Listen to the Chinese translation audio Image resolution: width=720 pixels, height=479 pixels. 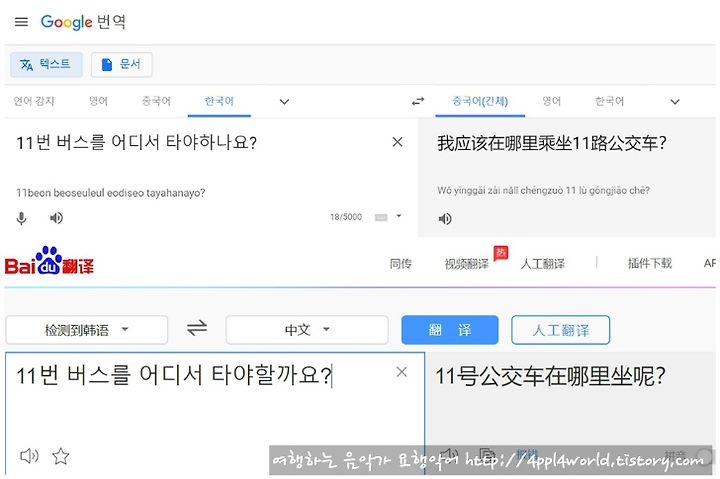(x=444, y=219)
